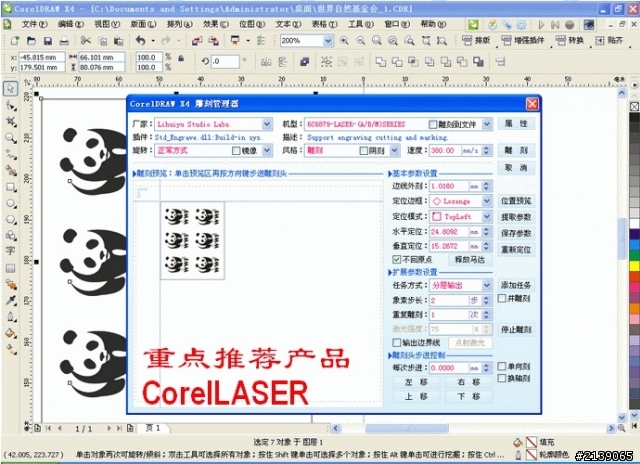Toggle the 雕刻到文件 checkbox

coord(433,124)
